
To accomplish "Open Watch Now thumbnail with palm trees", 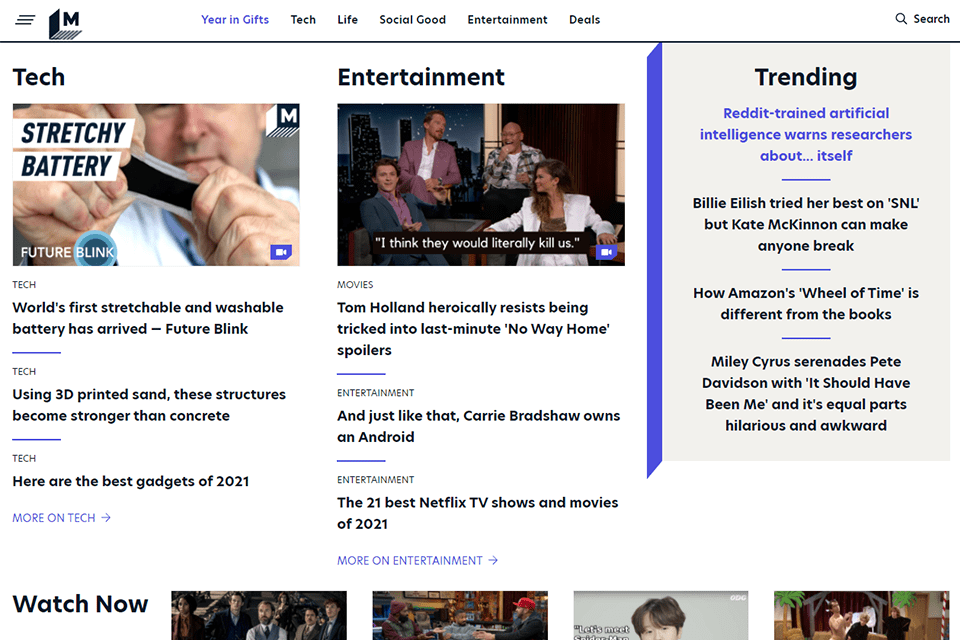I will tap(861, 616).
